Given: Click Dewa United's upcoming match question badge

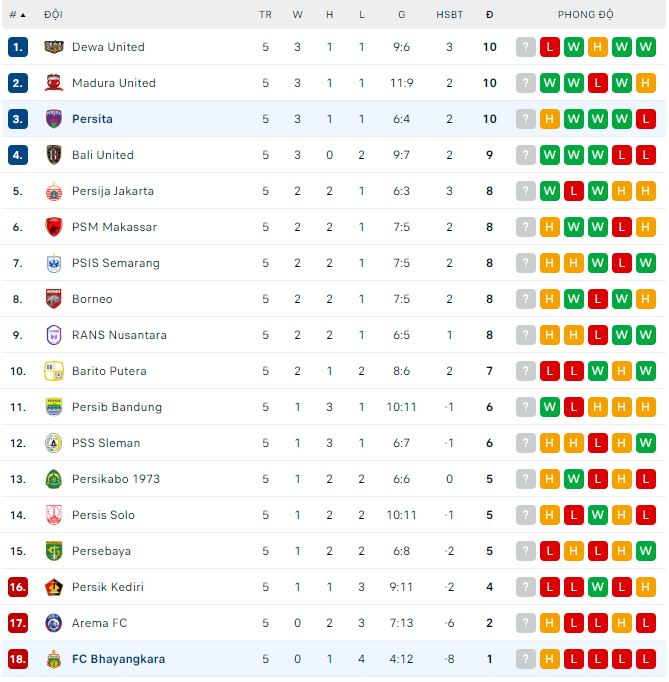Looking at the screenshot, I should click(x=526, y=47).
